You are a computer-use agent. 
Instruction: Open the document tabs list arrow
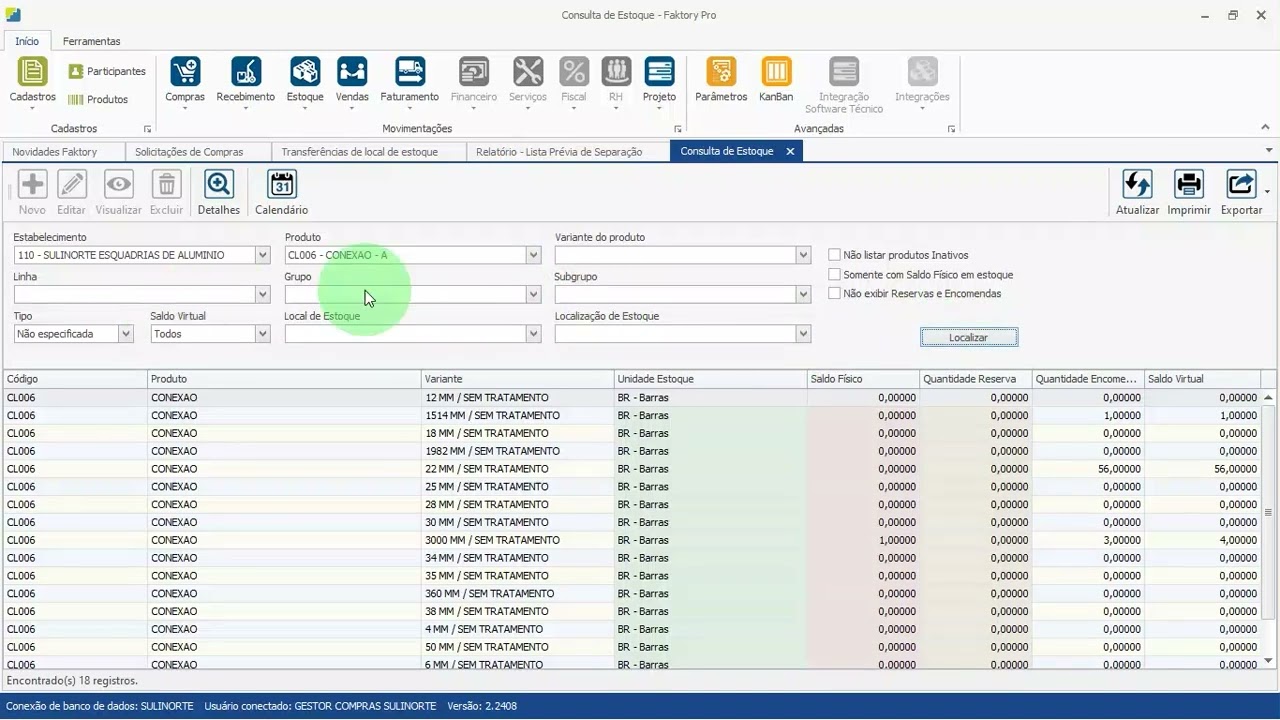coord(1269,151)
